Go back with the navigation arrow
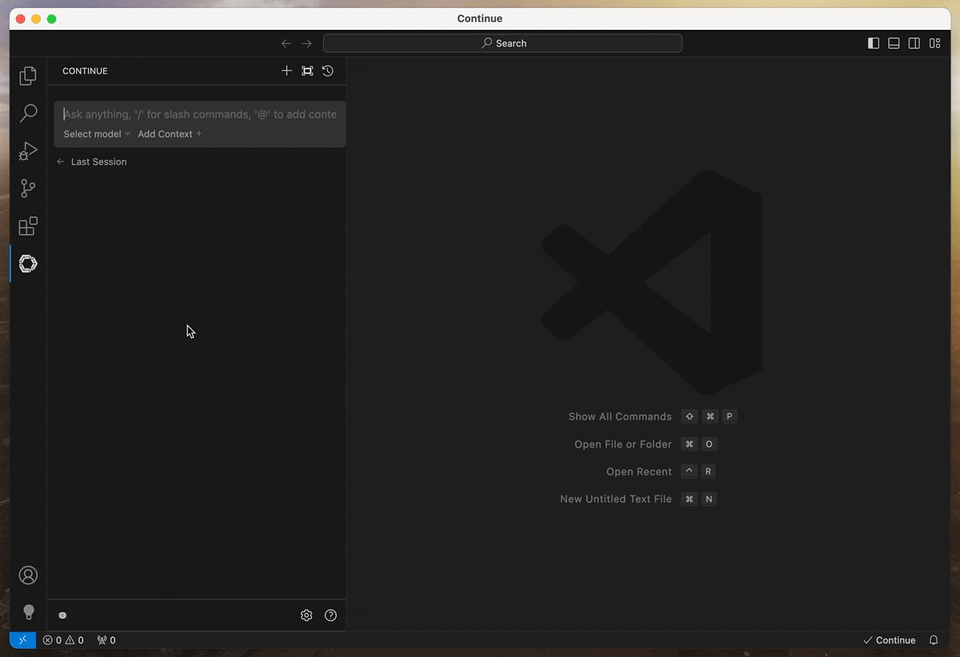960x657 pixels. point(286,43)
